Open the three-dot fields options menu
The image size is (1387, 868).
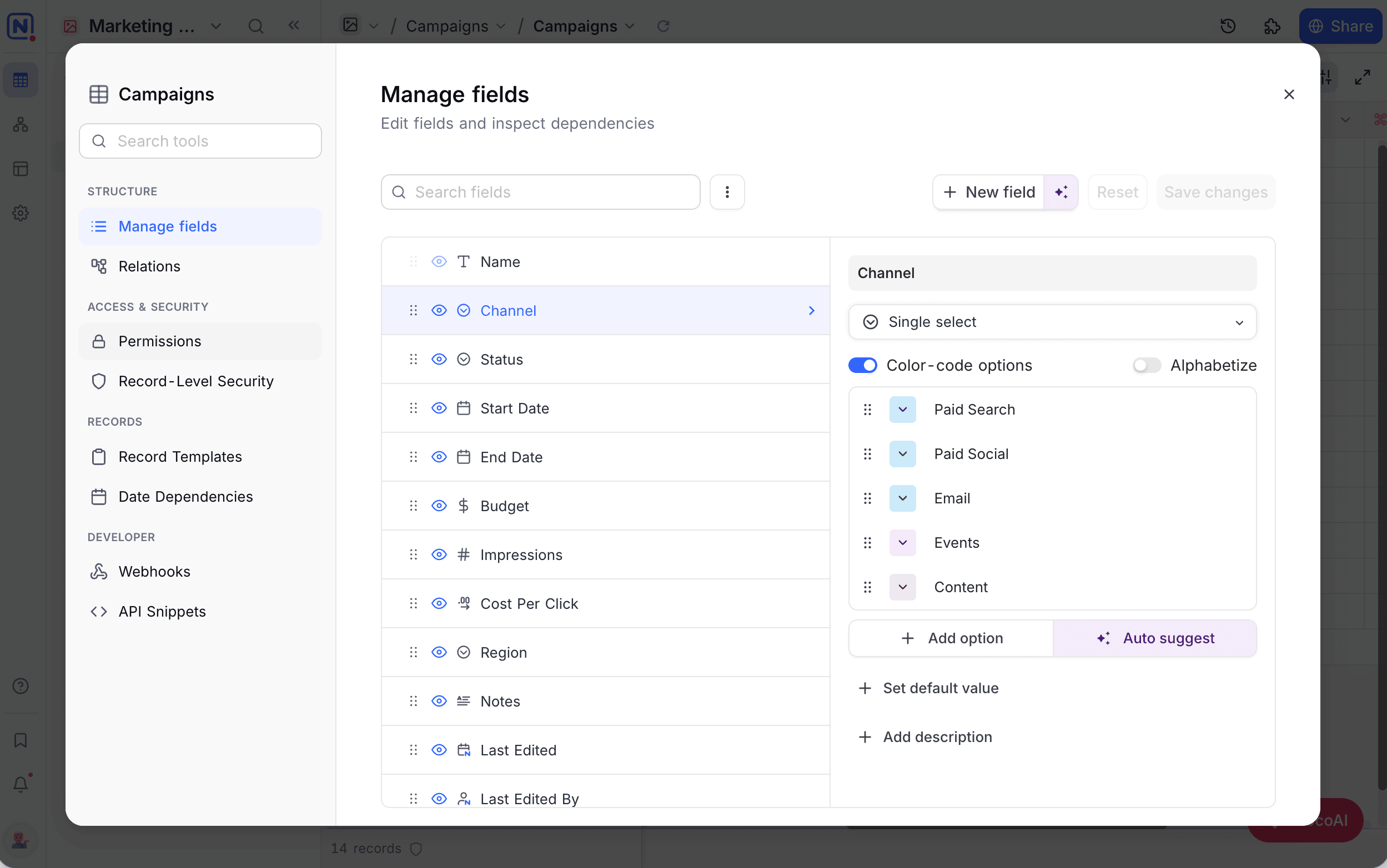(727, 191)
